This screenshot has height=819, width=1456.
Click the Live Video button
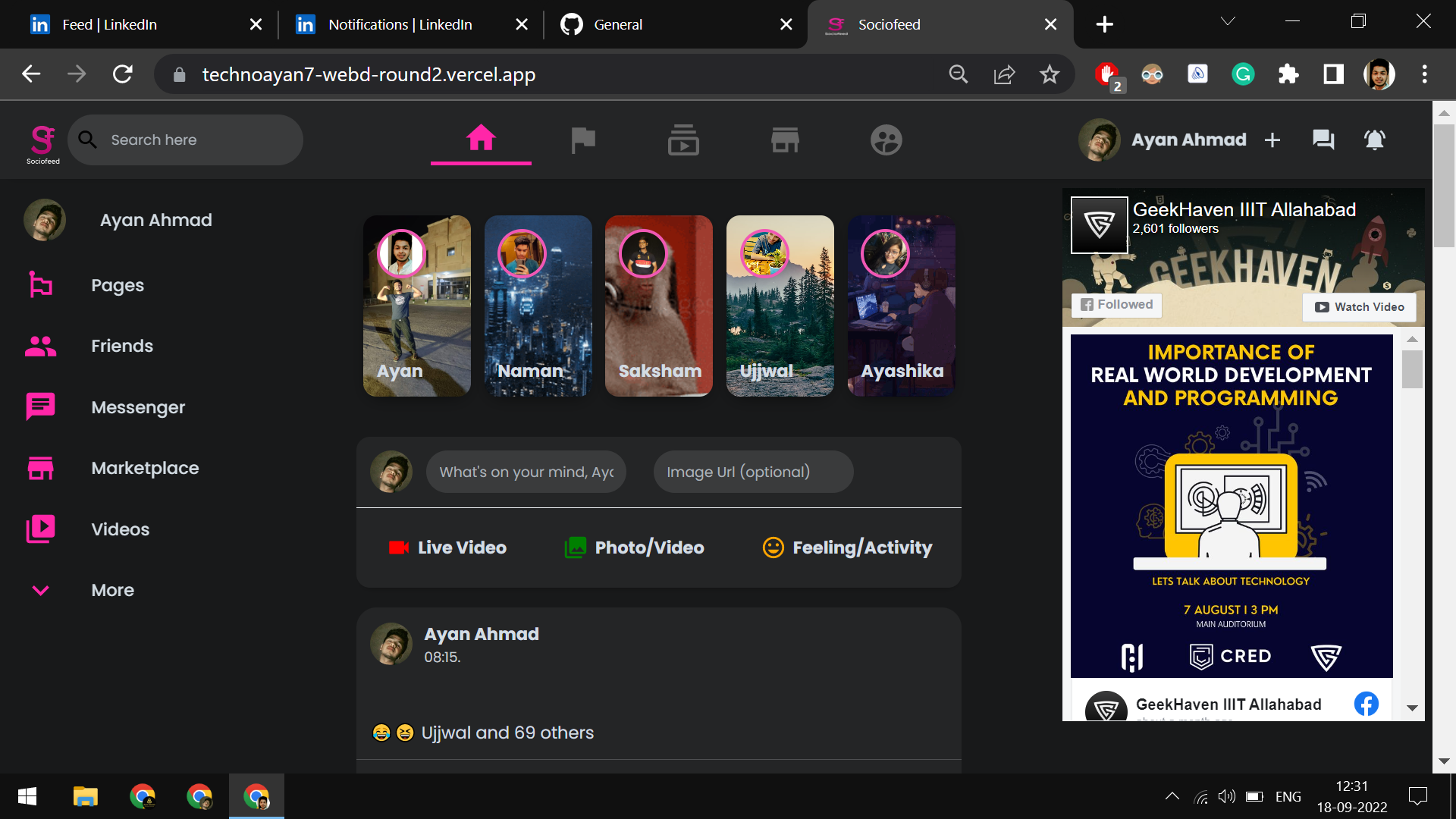coord(447,548)
